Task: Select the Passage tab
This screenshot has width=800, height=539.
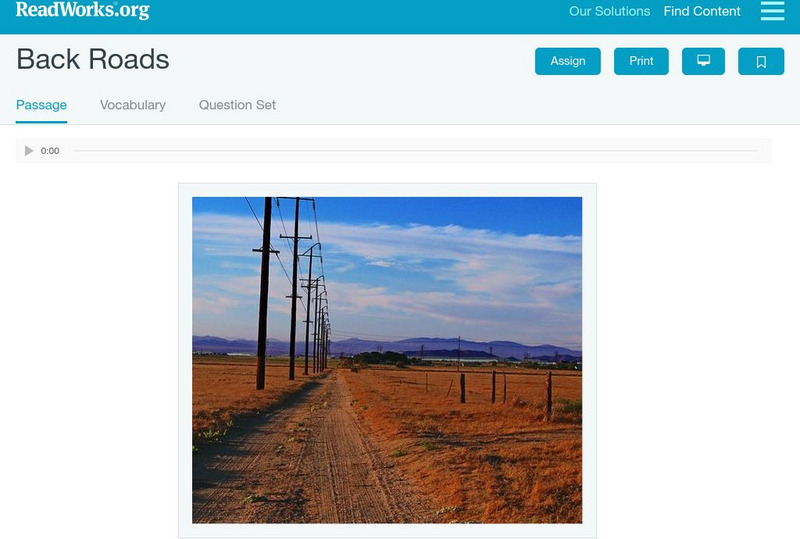Action: (x=41, y=105)
